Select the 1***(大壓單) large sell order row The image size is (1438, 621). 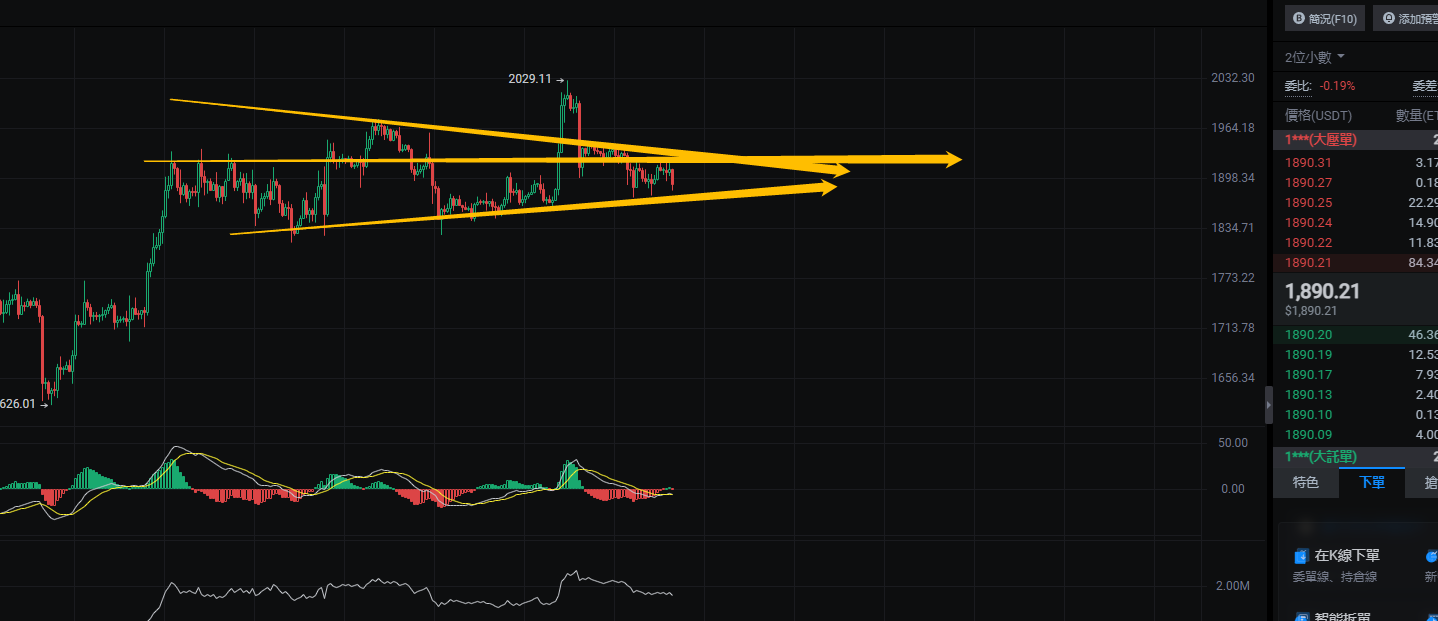[1355, 139]
